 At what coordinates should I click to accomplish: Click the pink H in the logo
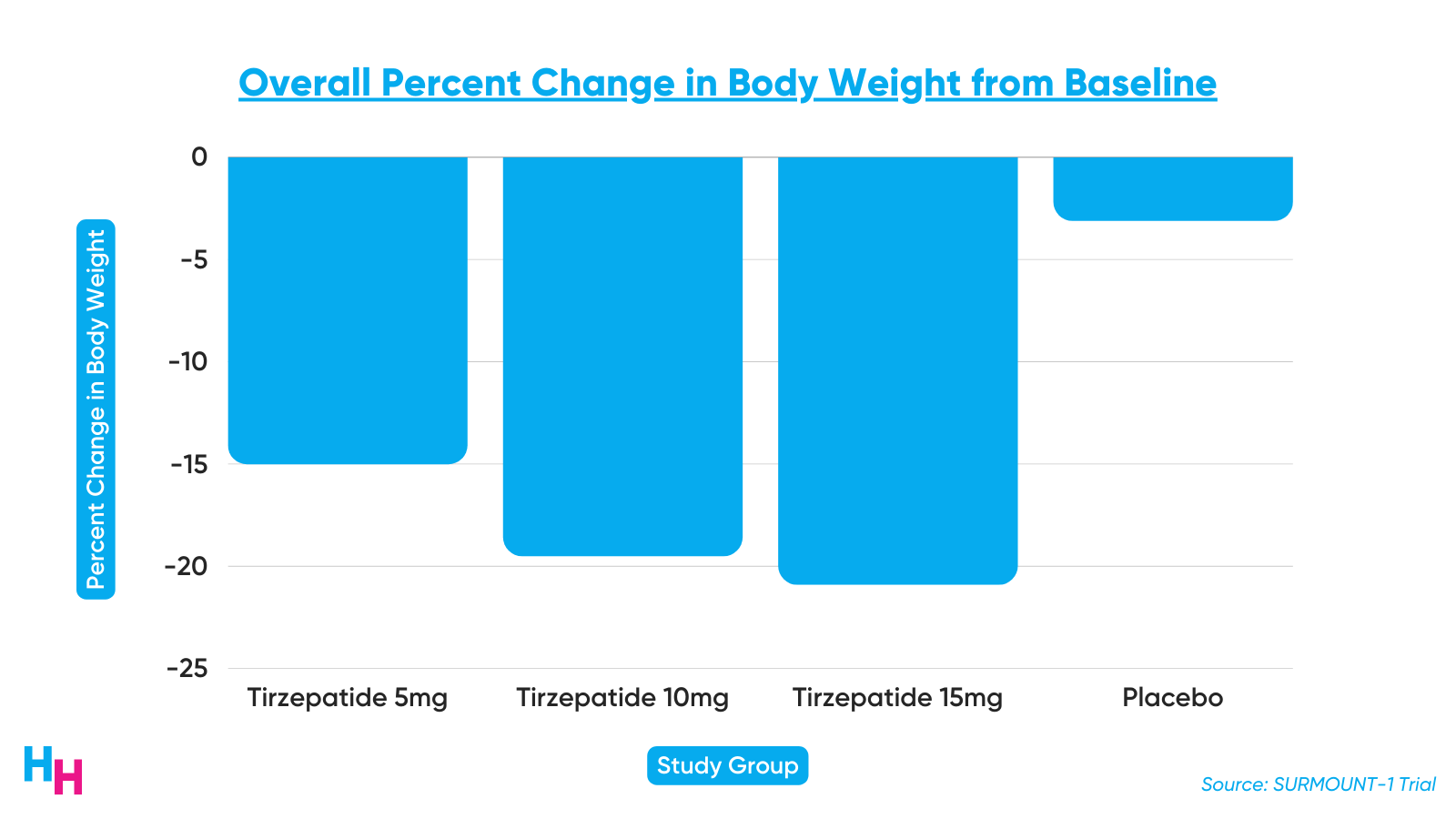tap(68, 777)
